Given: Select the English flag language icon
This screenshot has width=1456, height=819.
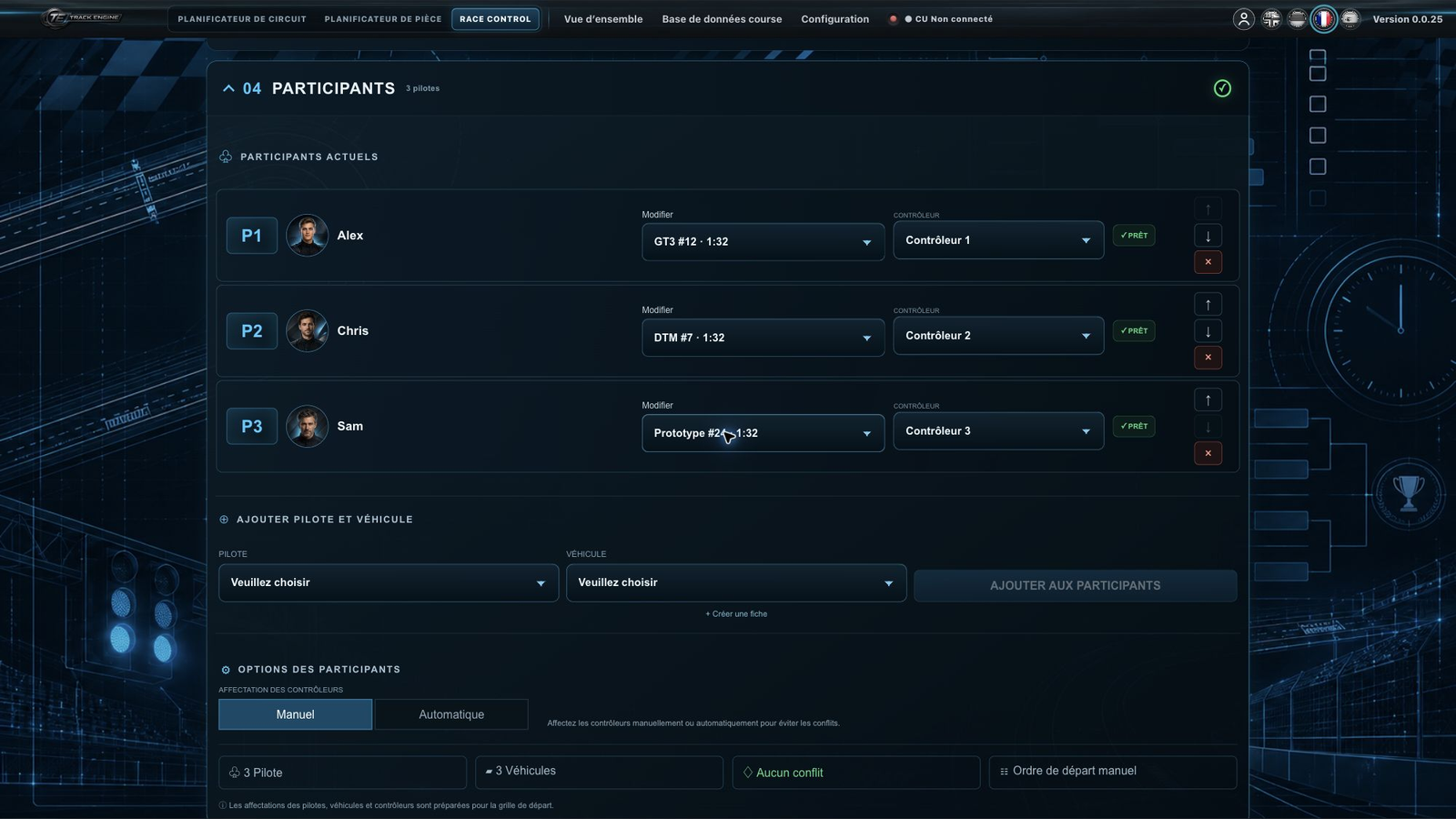Looking at the screenshot, I should pos(1270,19).
